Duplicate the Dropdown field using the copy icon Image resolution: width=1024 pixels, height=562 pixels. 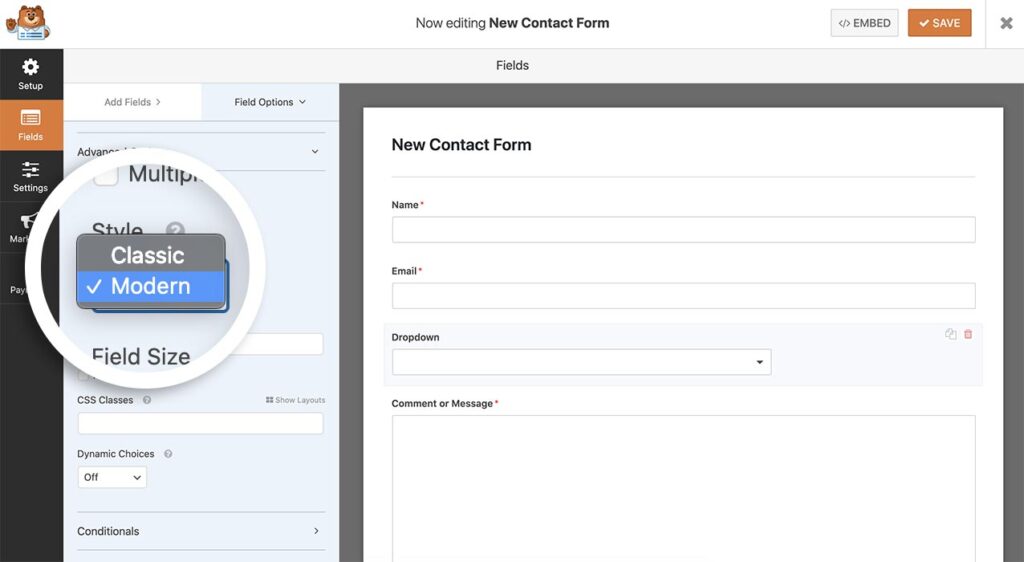coord(950,334)
